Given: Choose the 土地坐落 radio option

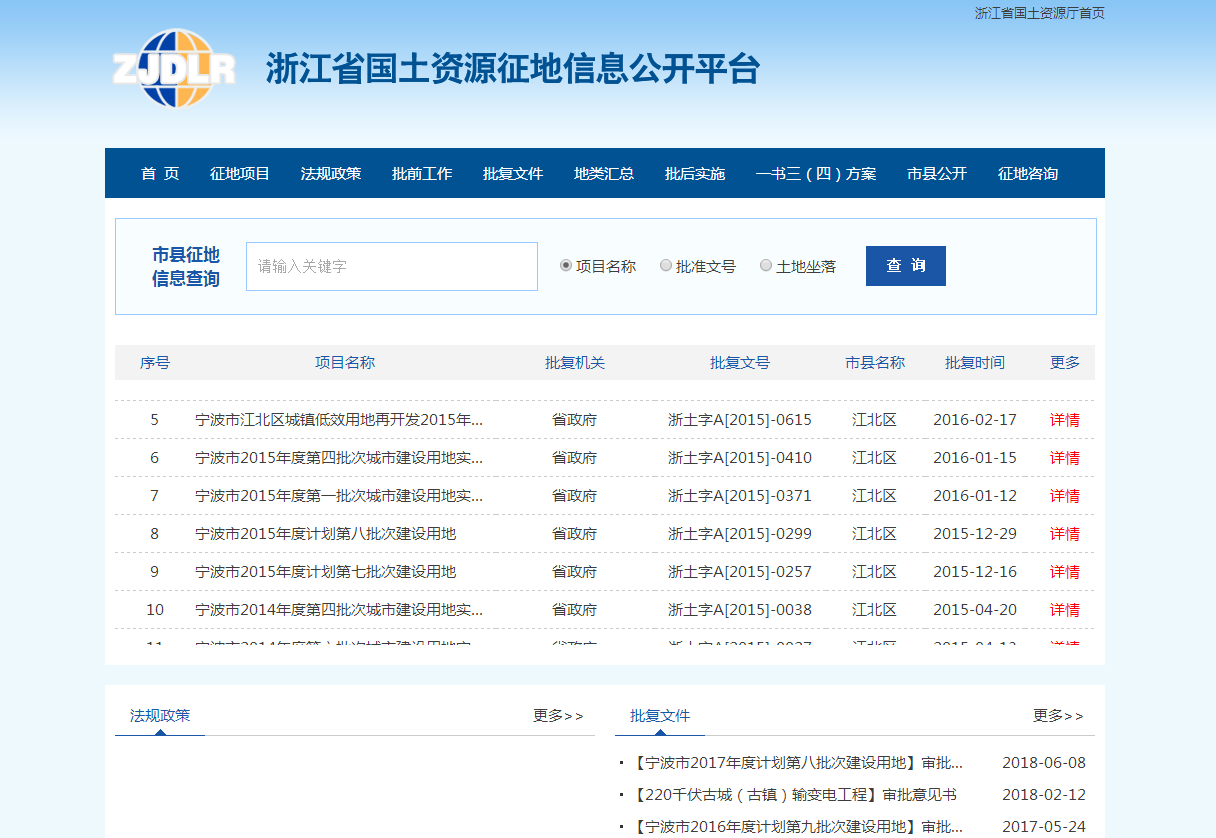Looking at the screenshot, I should pyautogui.click(x=766, y=266).
